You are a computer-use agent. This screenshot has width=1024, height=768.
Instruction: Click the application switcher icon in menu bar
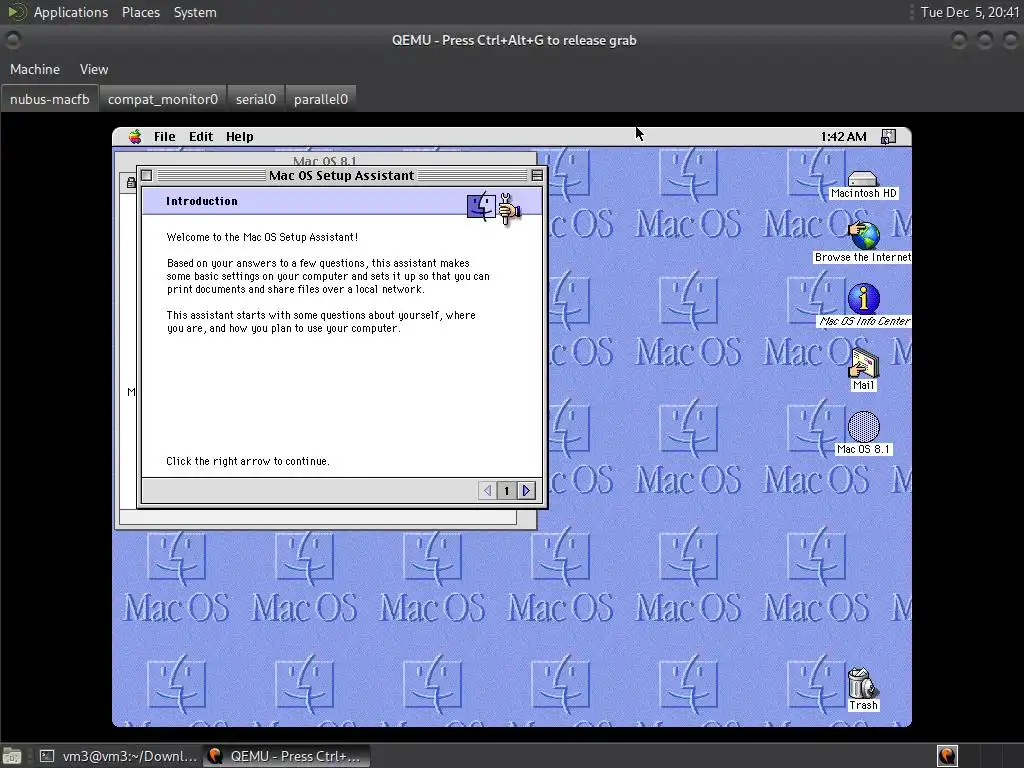pyautogui.click(x=888, y=136)
